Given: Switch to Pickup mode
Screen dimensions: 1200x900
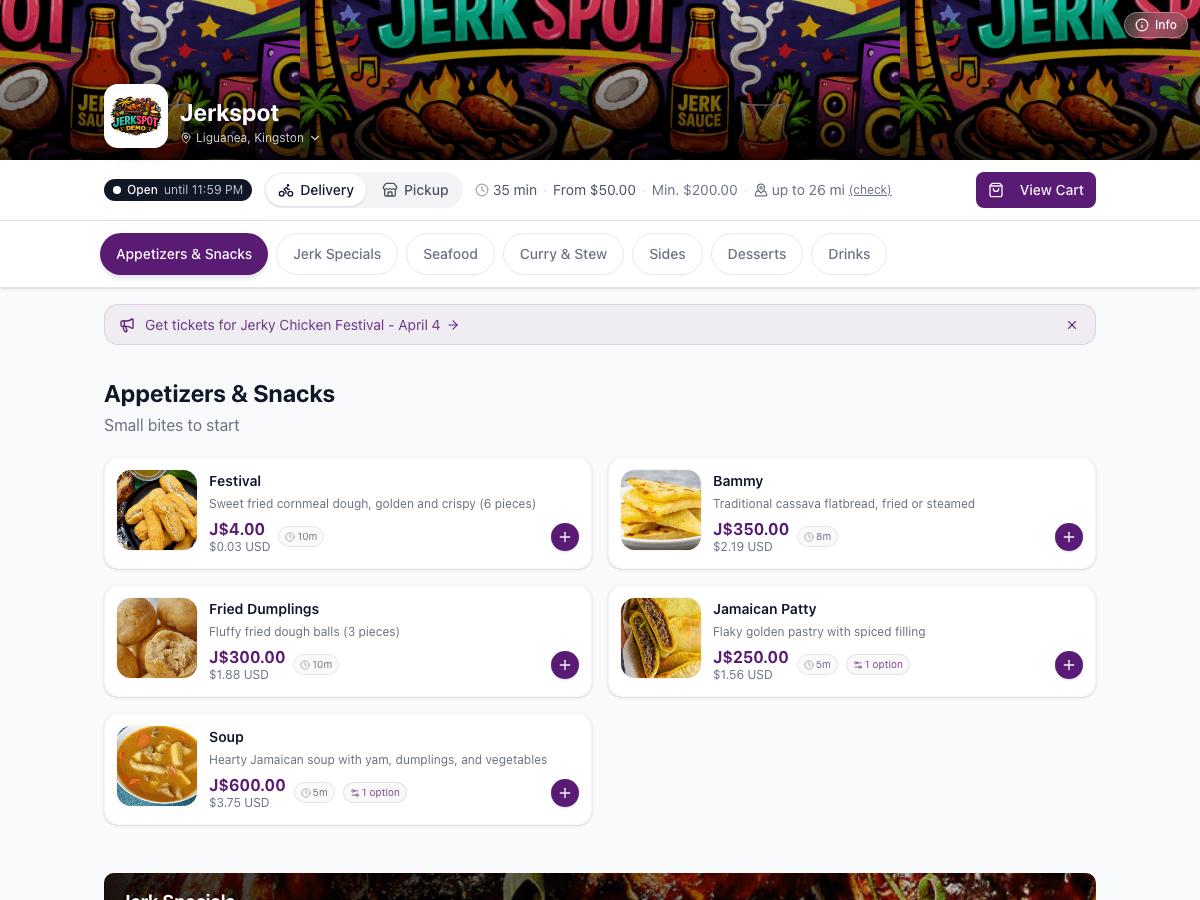Looking at the screenshot, I should [x=415, y=190].
